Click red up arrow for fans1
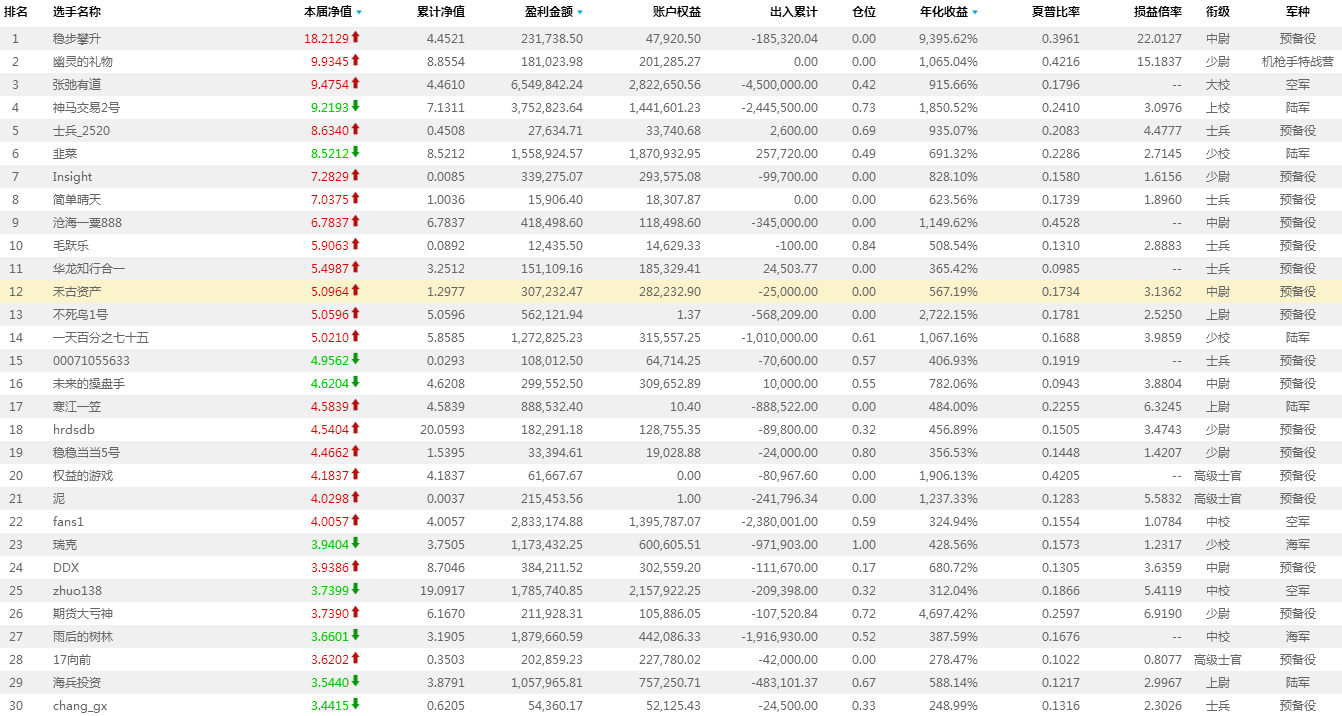 coord(355,520)
